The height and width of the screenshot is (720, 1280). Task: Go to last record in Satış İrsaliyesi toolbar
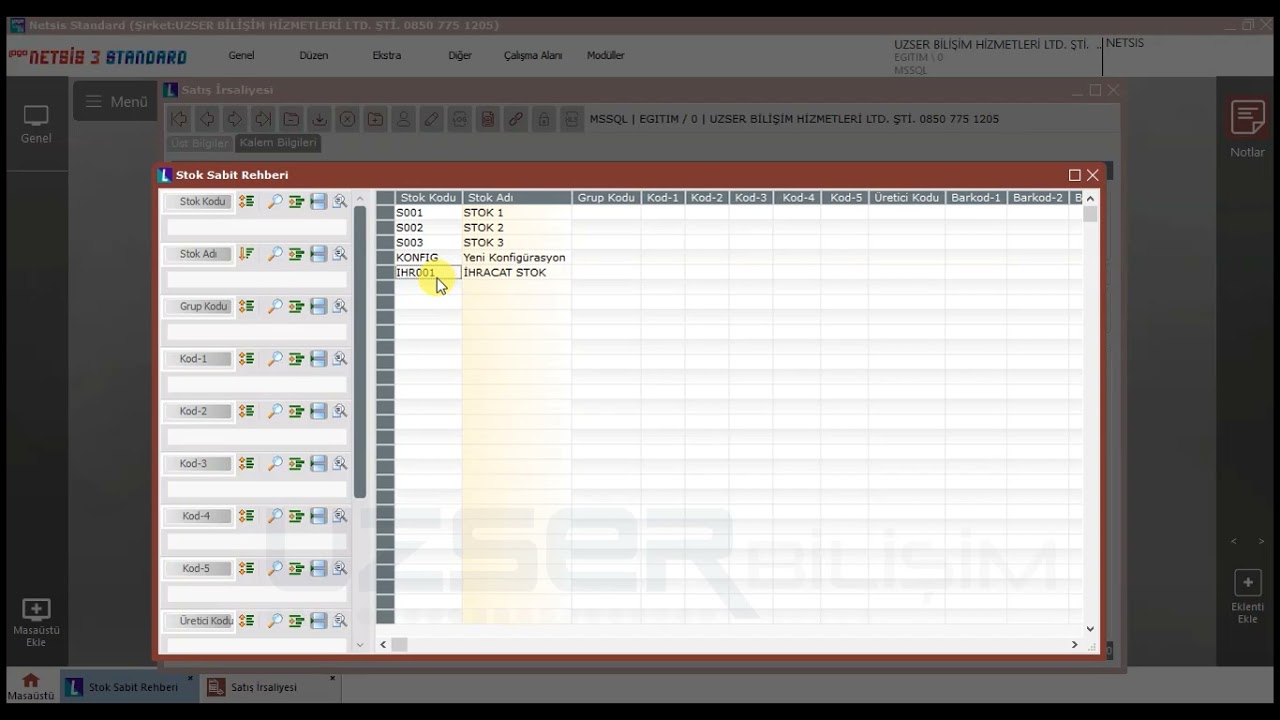263,119
